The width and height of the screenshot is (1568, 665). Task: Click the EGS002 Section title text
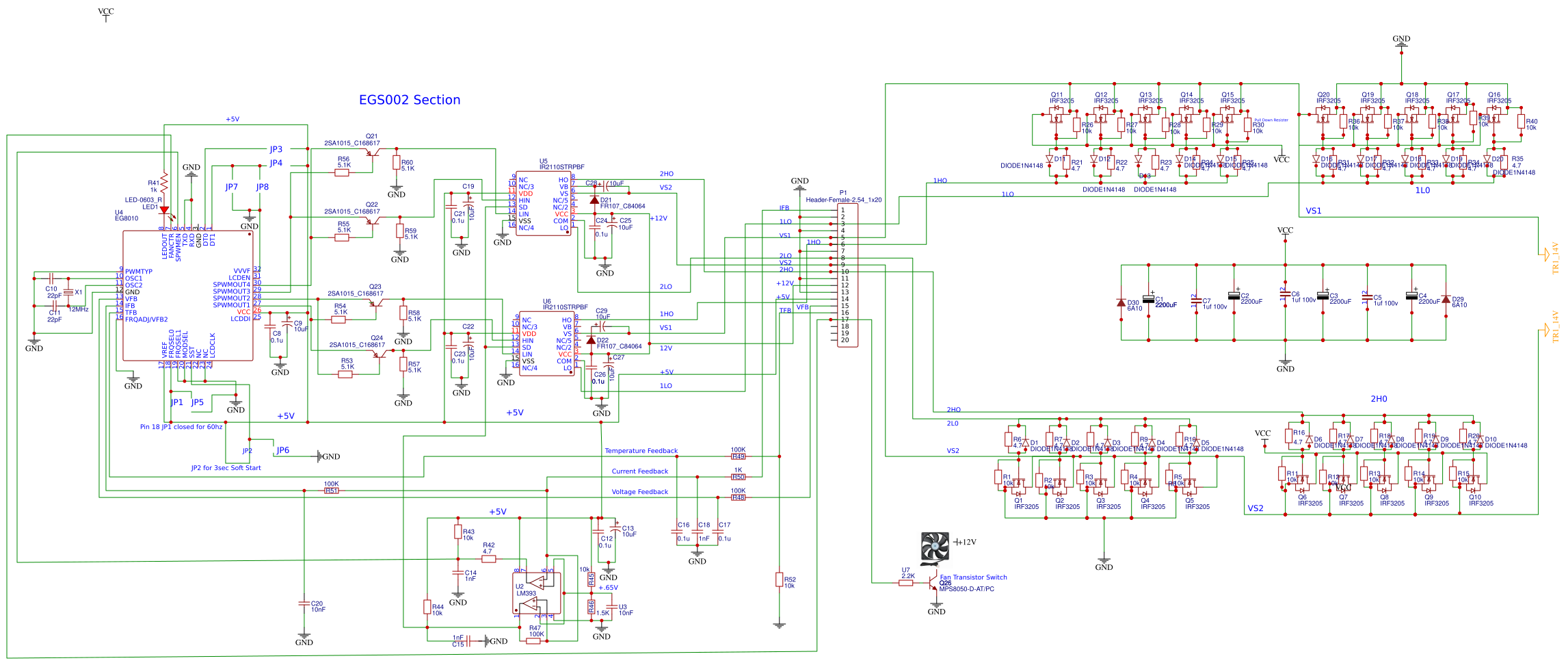(x=410, y=100)
